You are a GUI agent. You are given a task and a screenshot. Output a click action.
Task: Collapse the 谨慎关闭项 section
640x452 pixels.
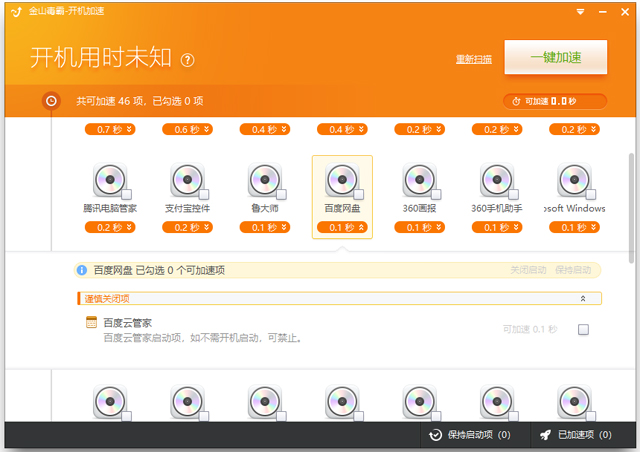583,298
